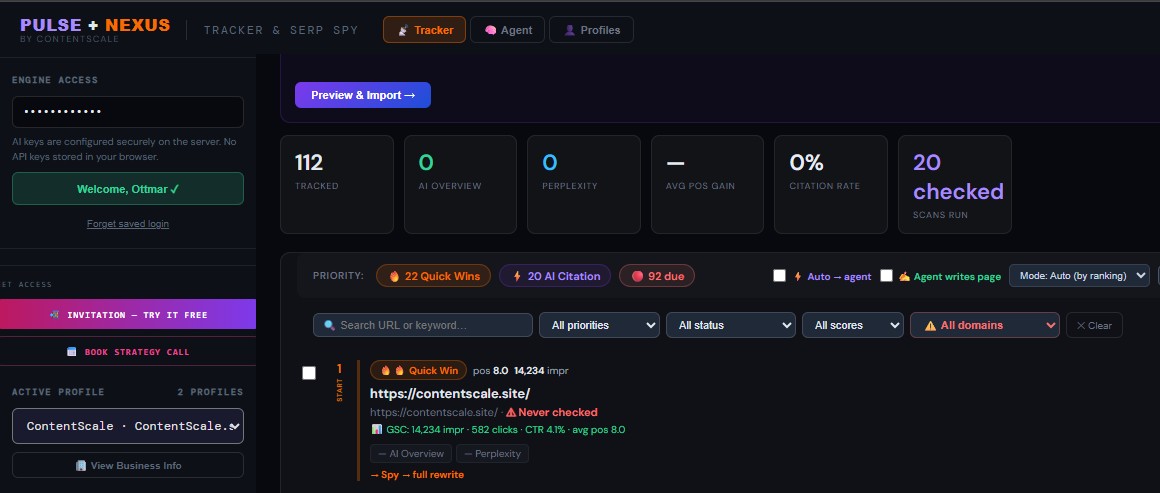
Task: Select the contentscale.site row checkbox
Action: coord(309,372)
